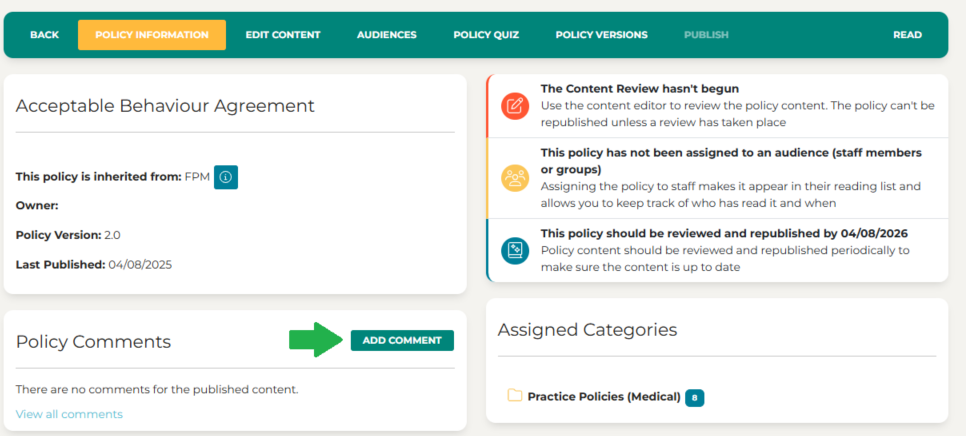
Task: Open the policy with the Read button
Action: coord(907,35)
